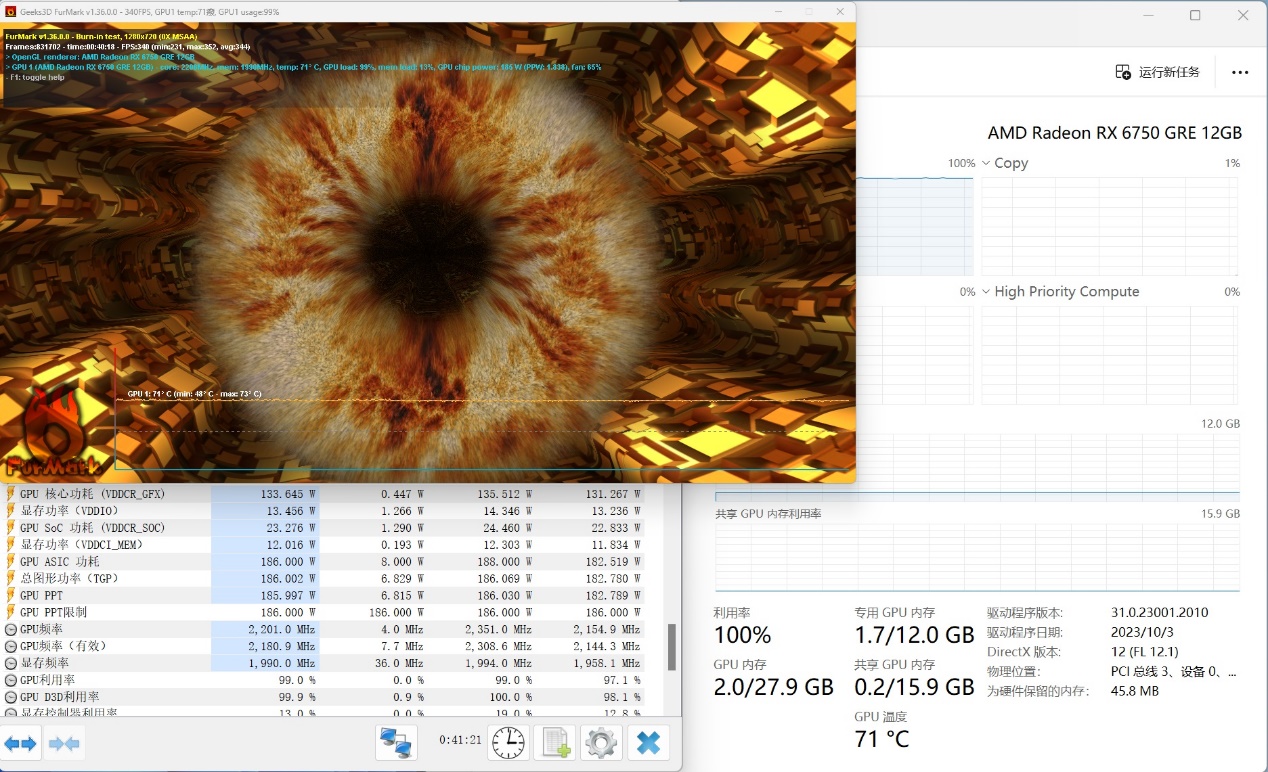
Task: Click the High Priority Compute usage graph
Action: [x=1110, y=355]
